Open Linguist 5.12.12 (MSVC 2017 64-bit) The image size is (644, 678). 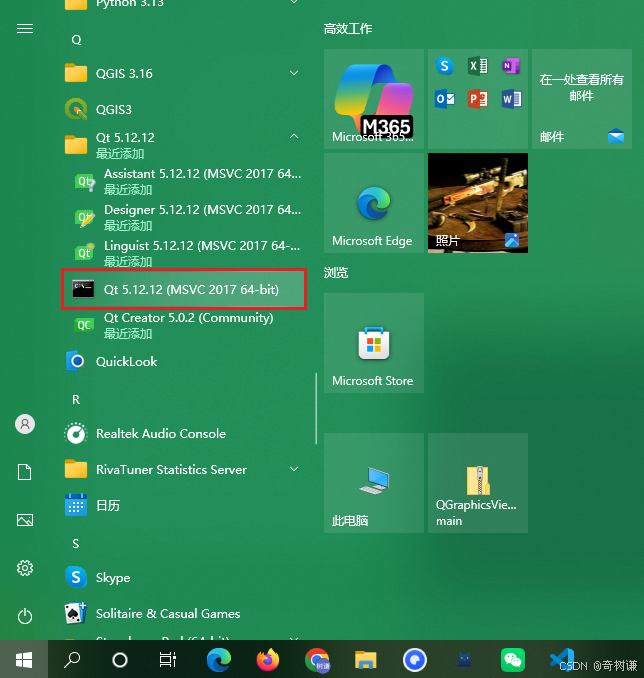click(x=184, y=253)
